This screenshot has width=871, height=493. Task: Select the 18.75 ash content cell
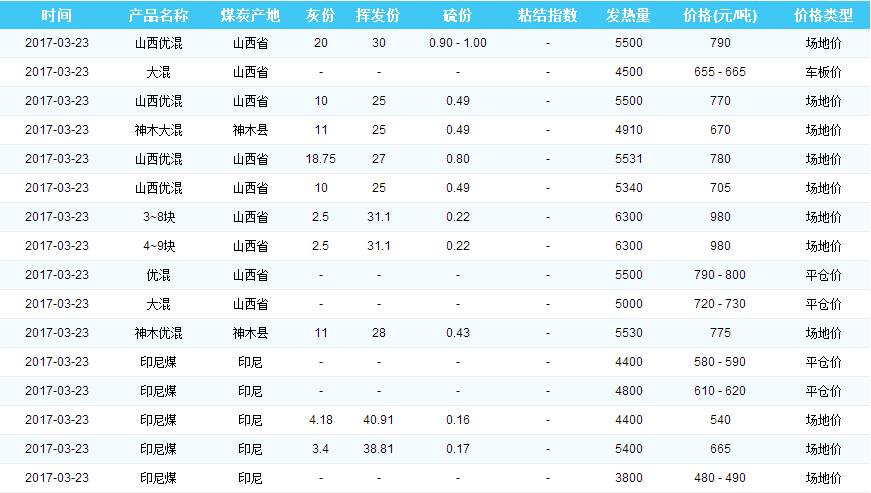320,159
